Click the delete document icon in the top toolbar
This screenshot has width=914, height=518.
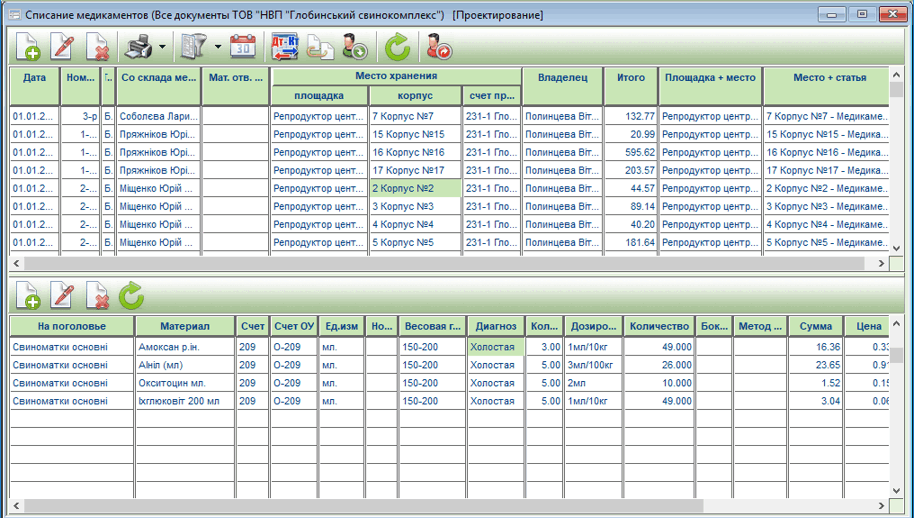pos(97,46)
